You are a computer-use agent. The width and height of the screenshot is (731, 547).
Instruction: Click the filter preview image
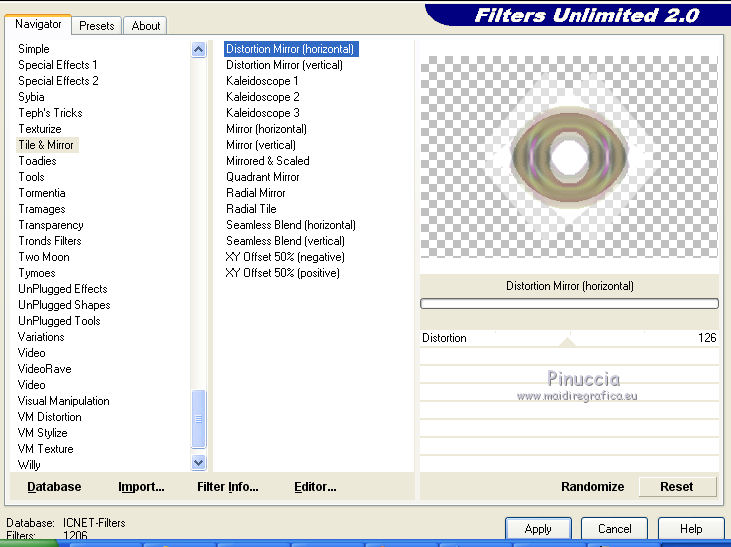click(x=569, y=156)
